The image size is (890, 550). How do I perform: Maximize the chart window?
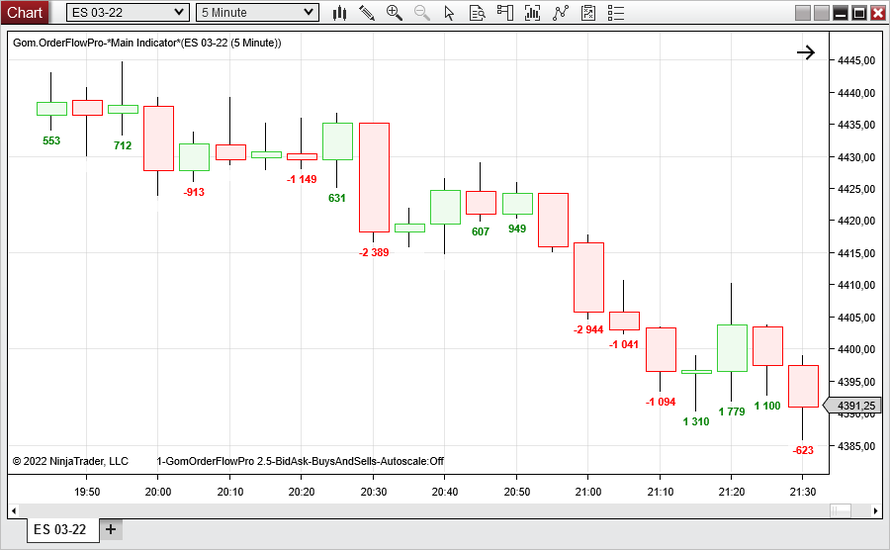[859, 12]
